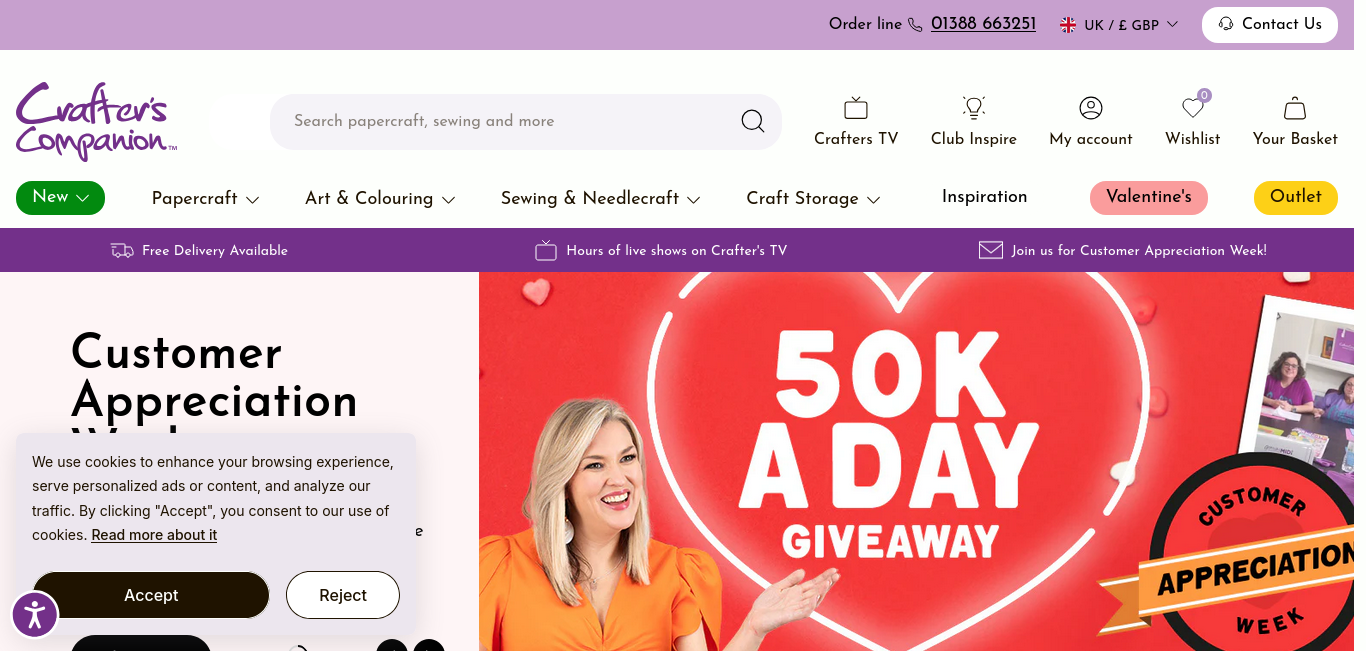Open Your Basket bag icon

tap(1295, 108)
